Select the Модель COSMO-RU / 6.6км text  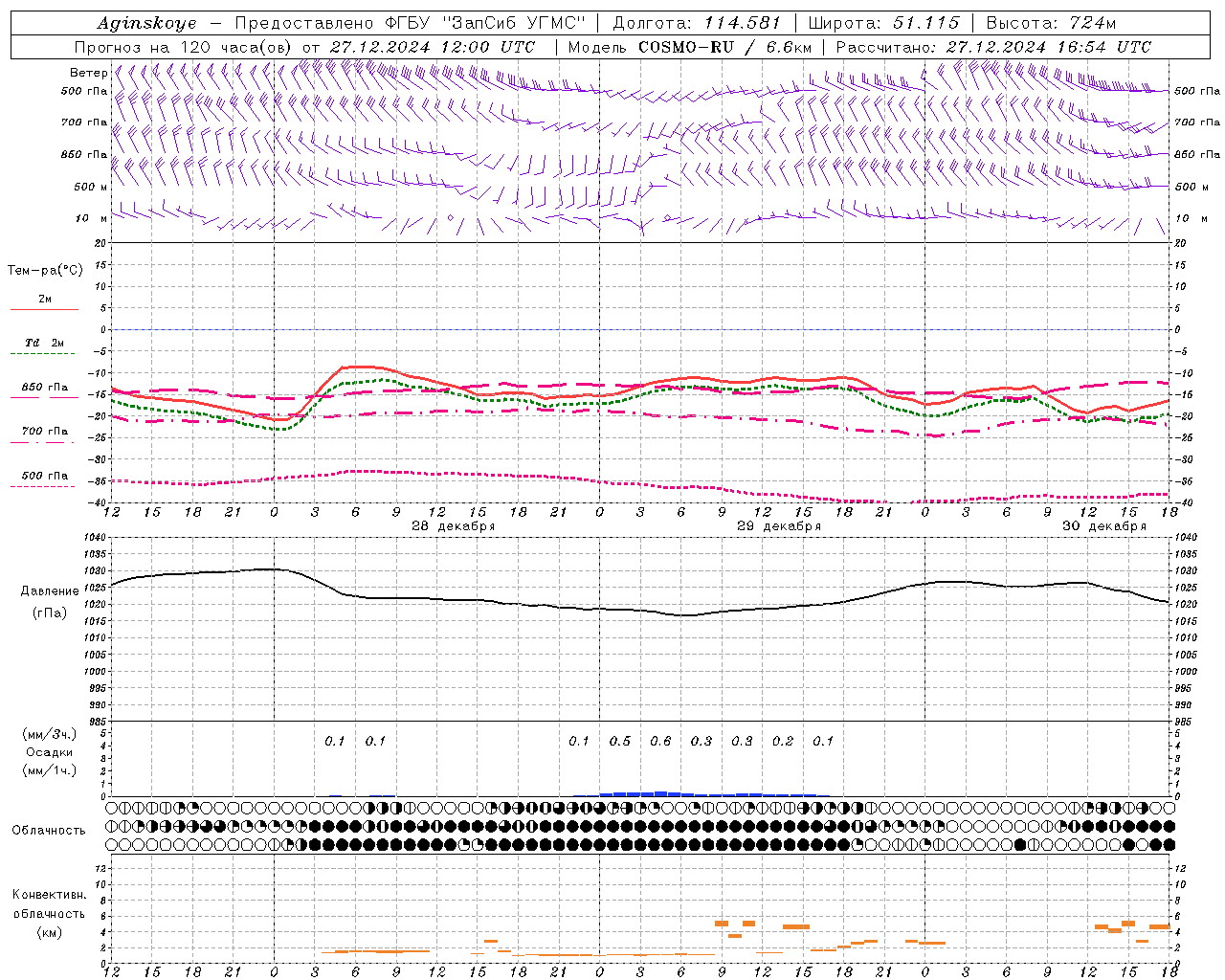pyautogui.click(x=690, y=47)
